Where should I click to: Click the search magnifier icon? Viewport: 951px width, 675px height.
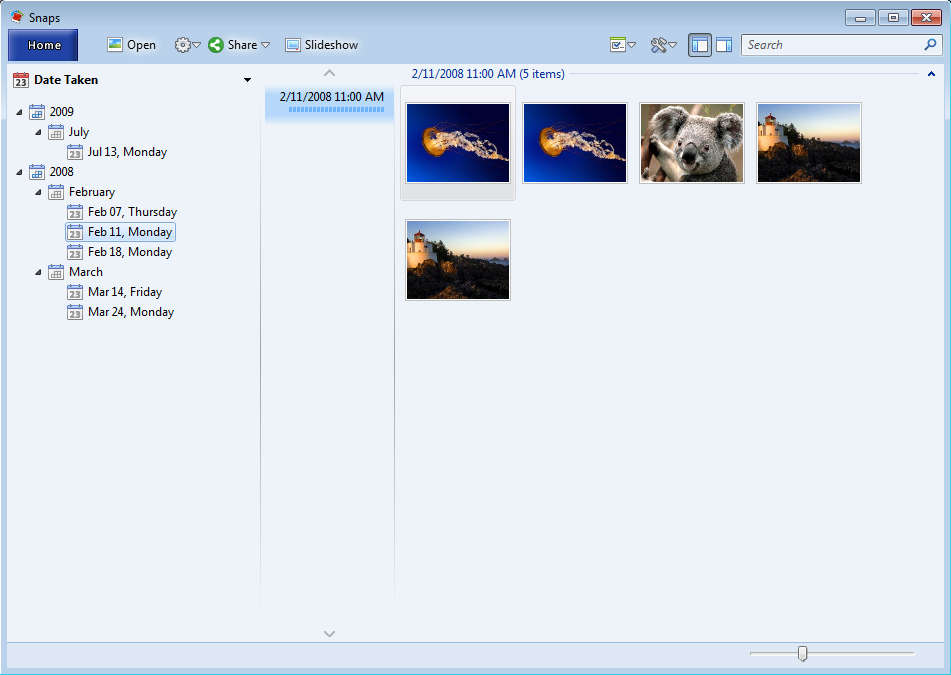(930, 44)
